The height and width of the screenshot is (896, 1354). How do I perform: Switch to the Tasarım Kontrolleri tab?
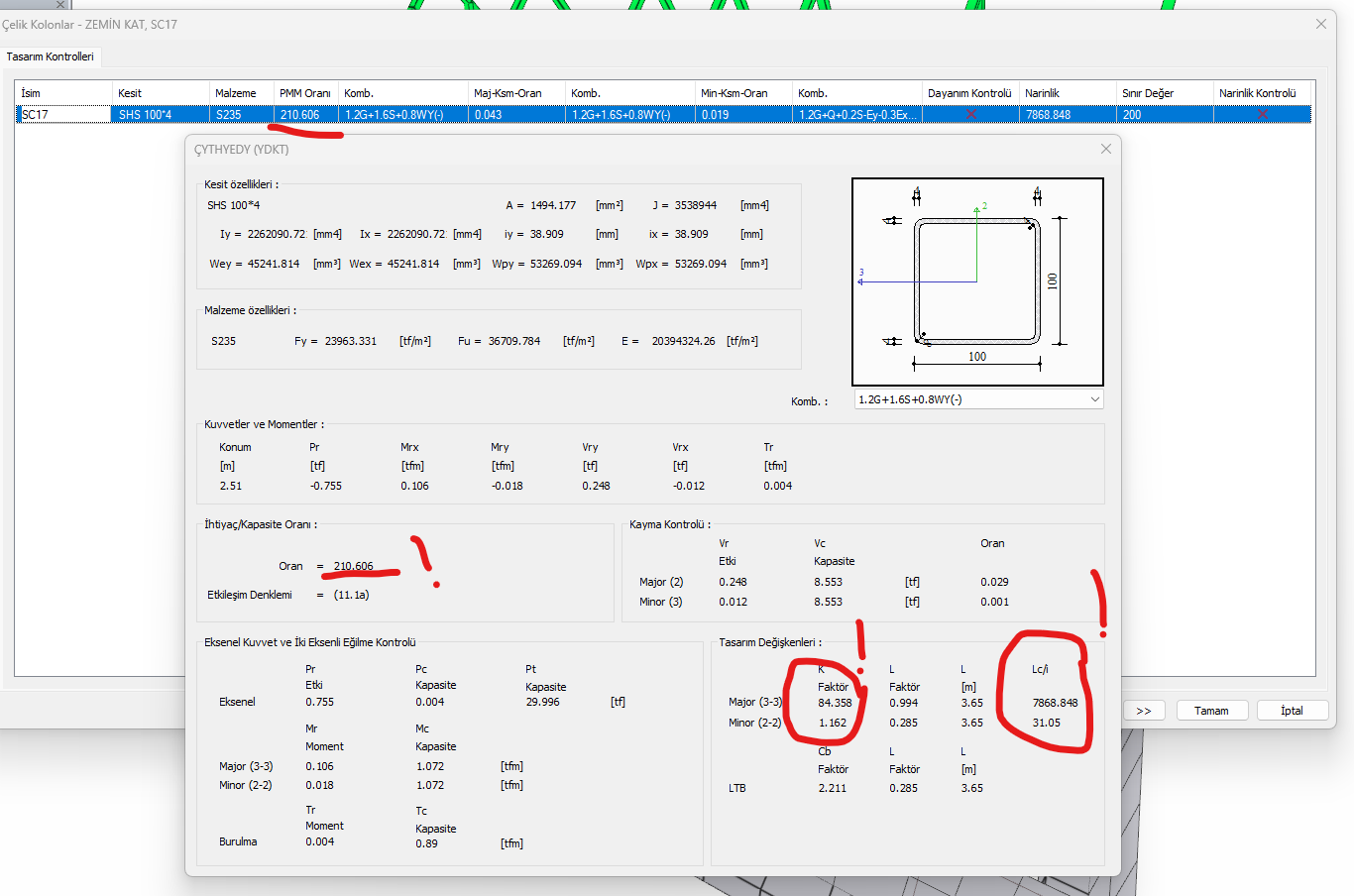pyautogui.click(x=51, y=56)
